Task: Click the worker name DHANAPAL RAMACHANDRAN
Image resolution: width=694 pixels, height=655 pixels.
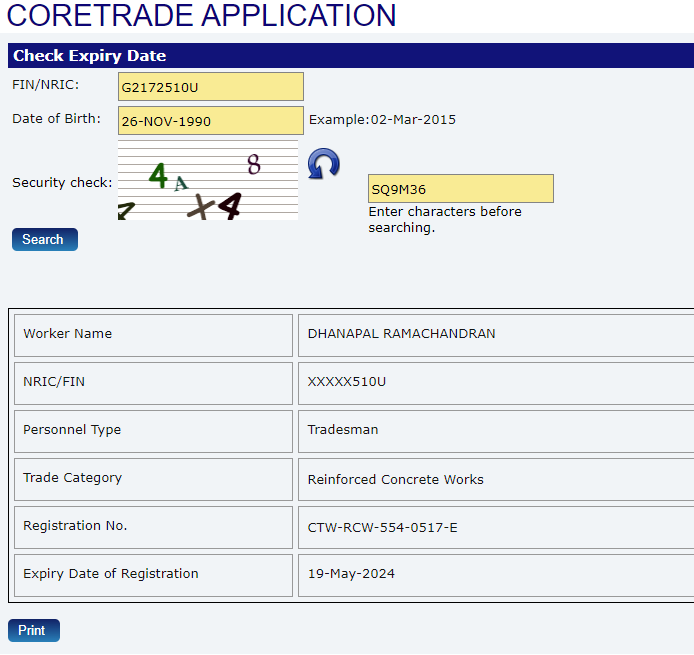Action: [401, 334]
